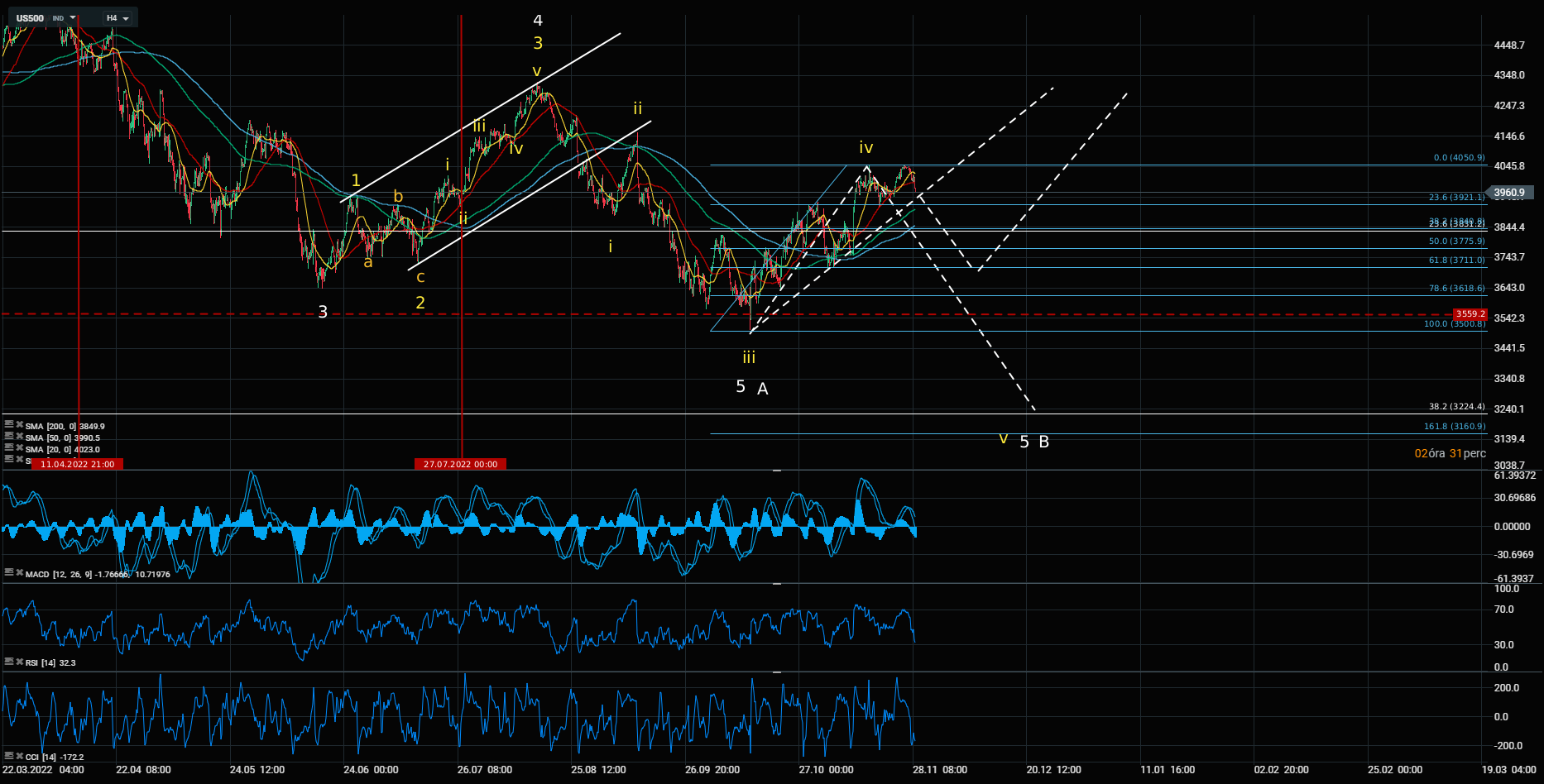
Task: Remove the SMA 200 indicator
Action: pos(19,425)
